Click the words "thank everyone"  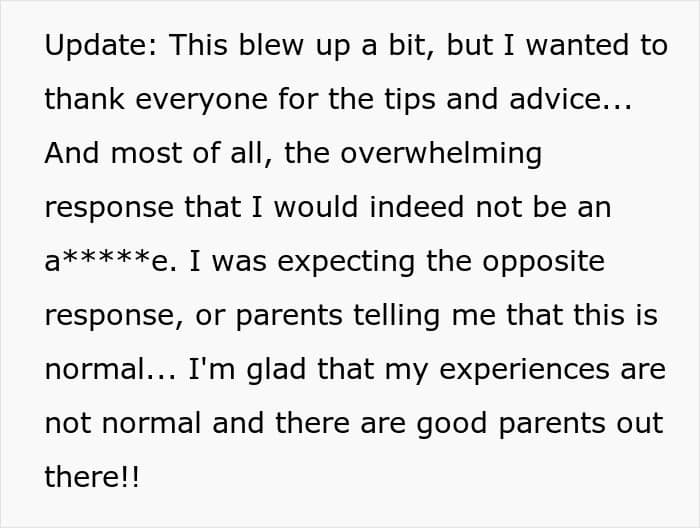click(156, 100)
